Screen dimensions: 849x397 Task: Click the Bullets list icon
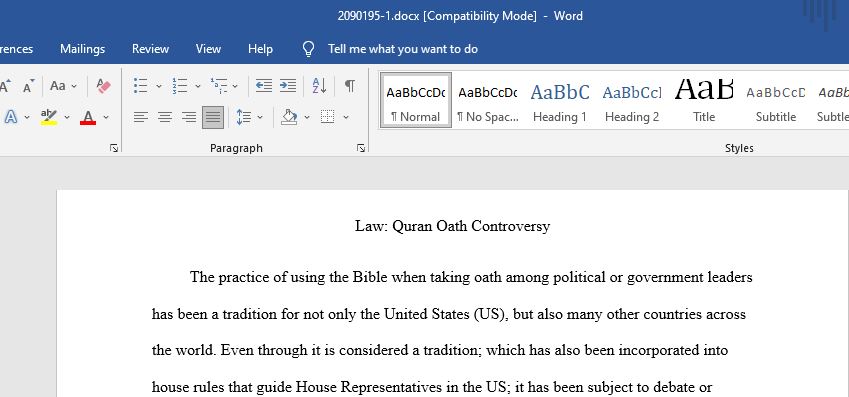(140, 86)
